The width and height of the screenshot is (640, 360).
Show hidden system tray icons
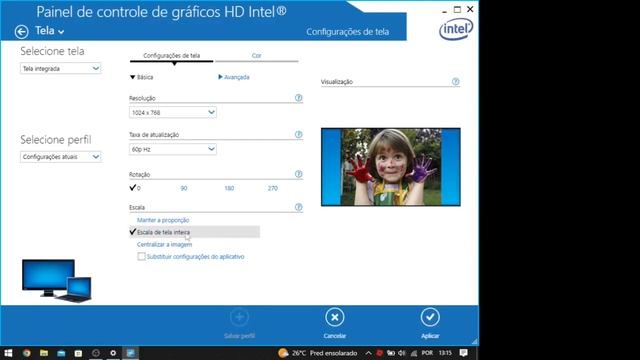[368, 353]
